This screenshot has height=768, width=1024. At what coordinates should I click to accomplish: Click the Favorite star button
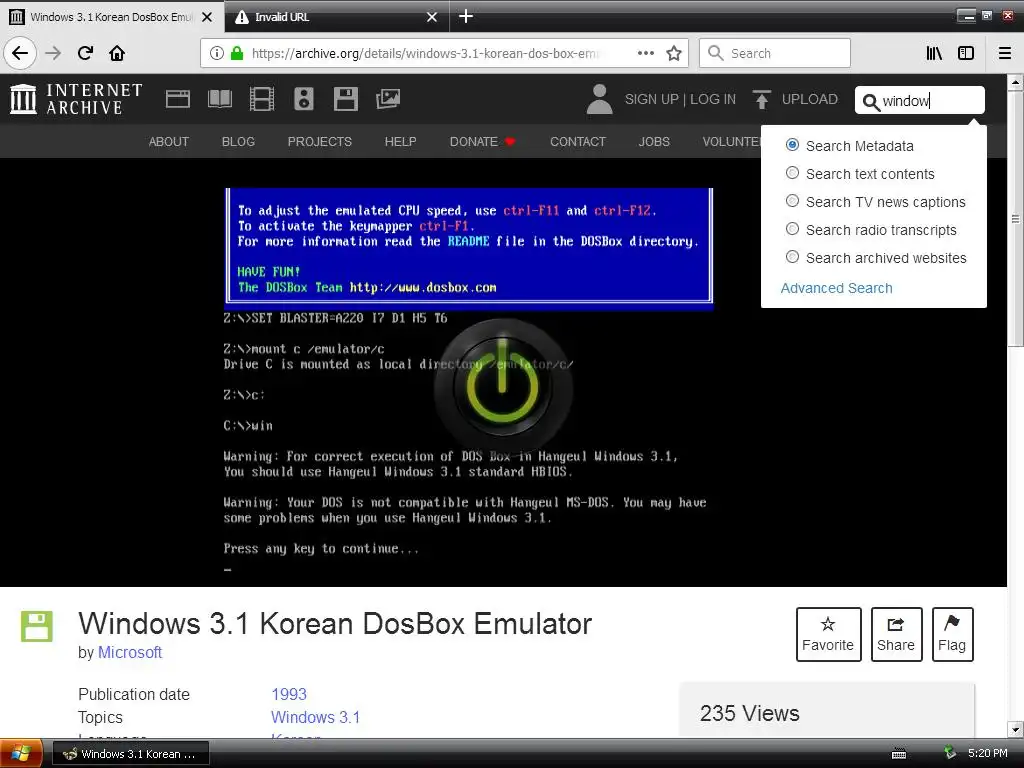tap(828, 634)
